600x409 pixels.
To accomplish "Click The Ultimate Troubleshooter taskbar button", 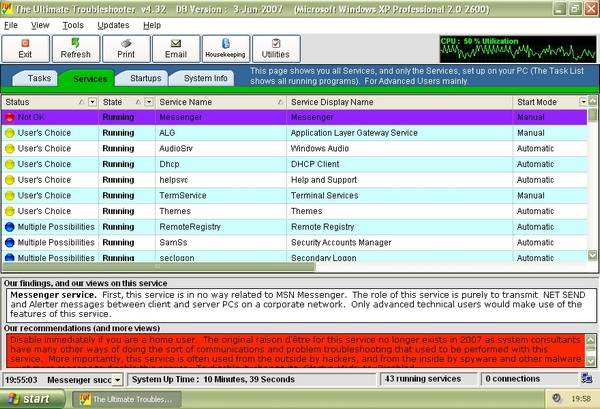I will coord(127,399).
